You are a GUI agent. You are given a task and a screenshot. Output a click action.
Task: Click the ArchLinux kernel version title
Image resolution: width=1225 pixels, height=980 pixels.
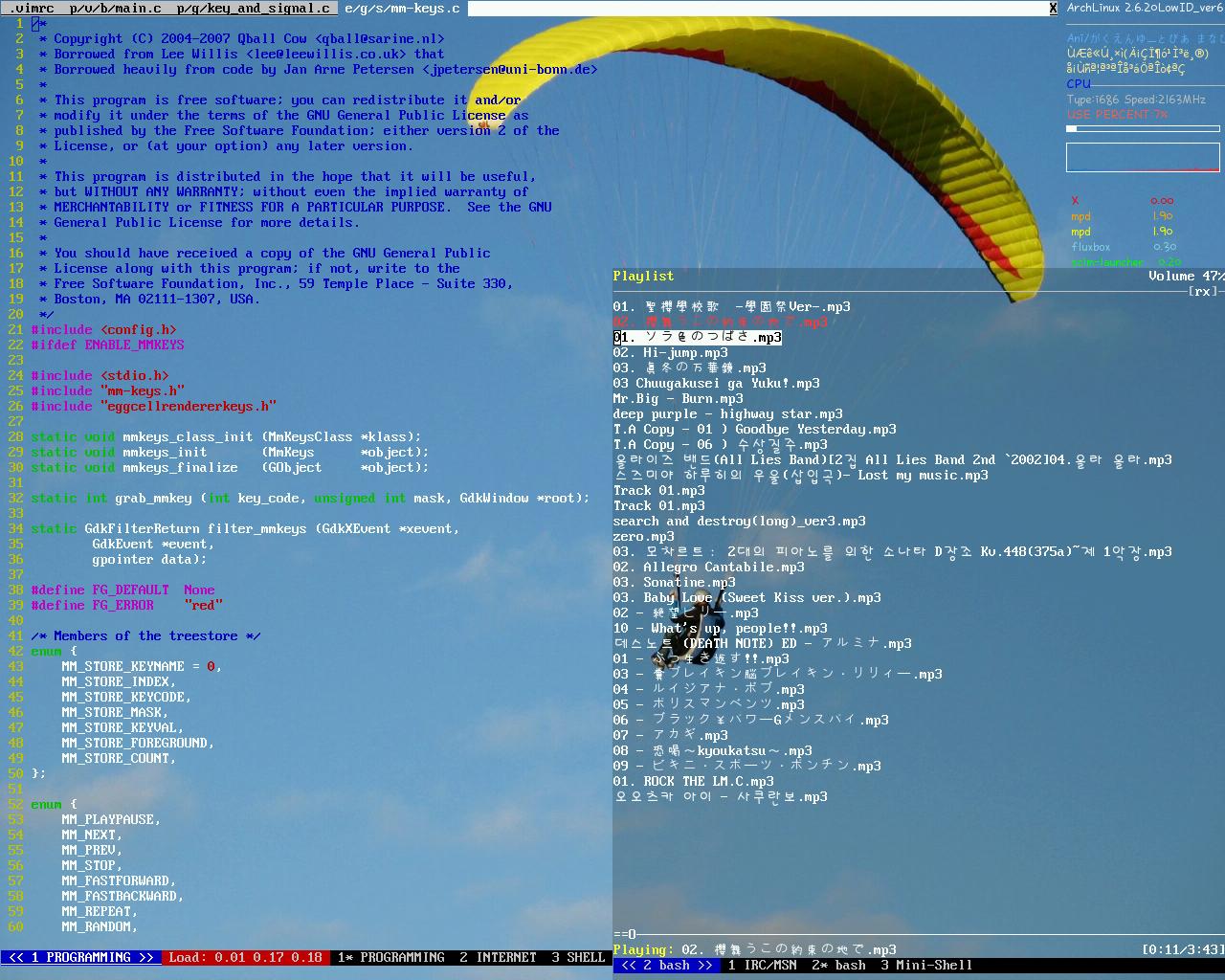(x=1145, y=8)
